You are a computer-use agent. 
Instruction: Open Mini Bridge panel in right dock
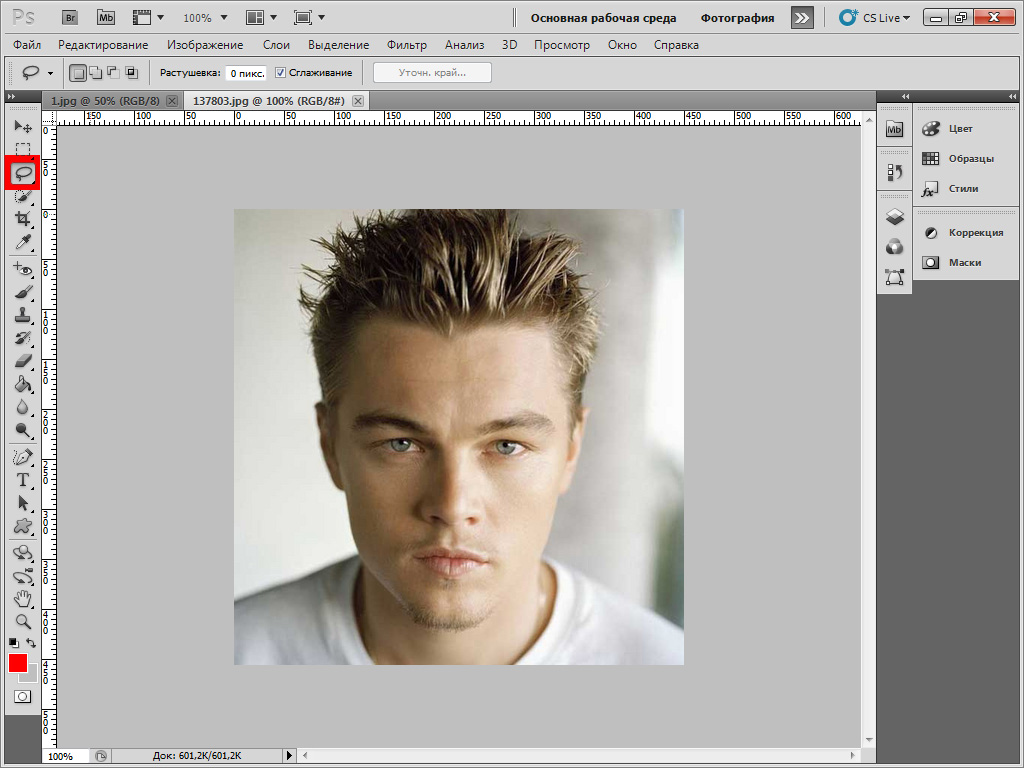tap(894, 129)
